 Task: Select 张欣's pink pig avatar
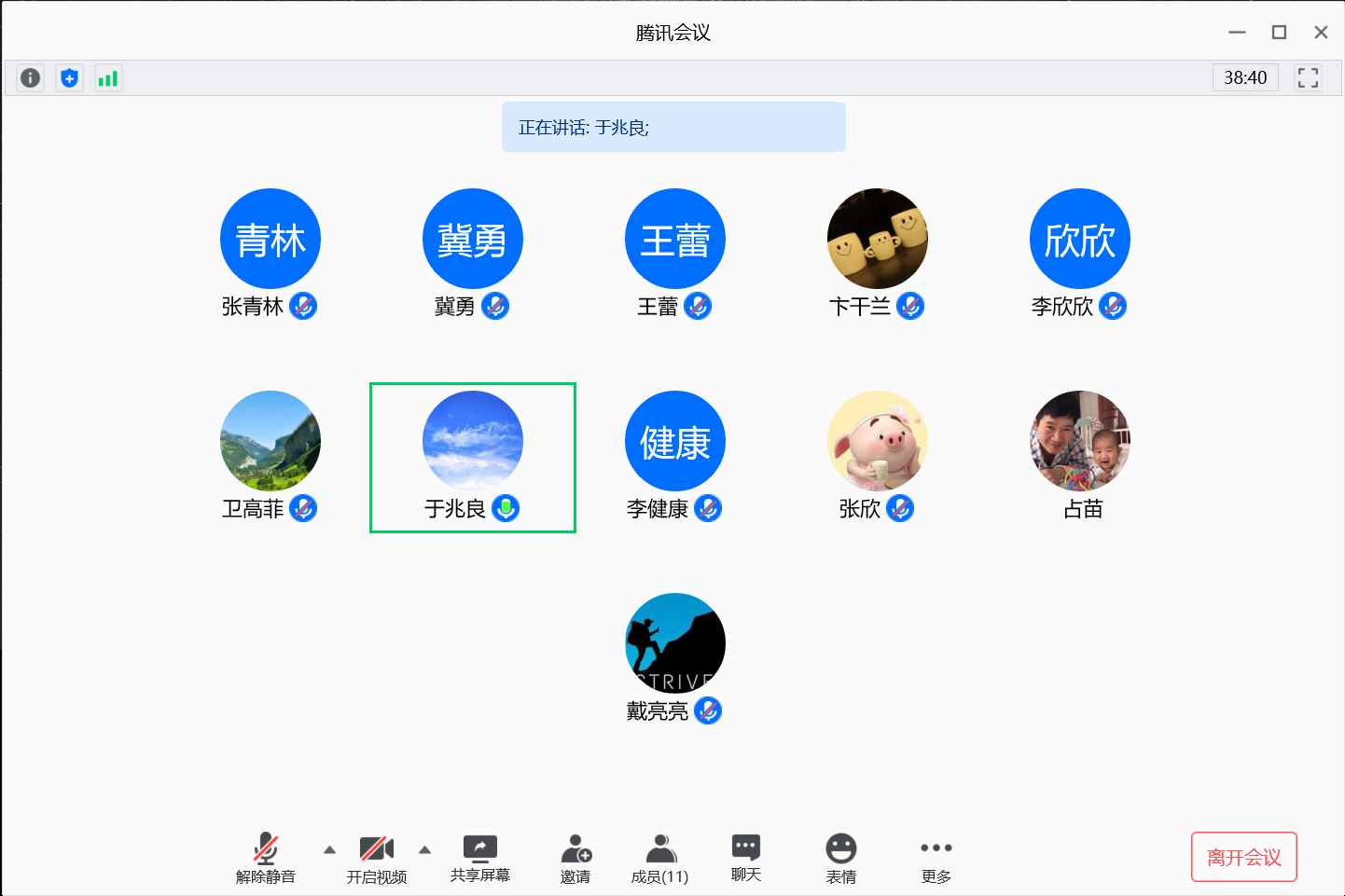[x=878, y=441]
